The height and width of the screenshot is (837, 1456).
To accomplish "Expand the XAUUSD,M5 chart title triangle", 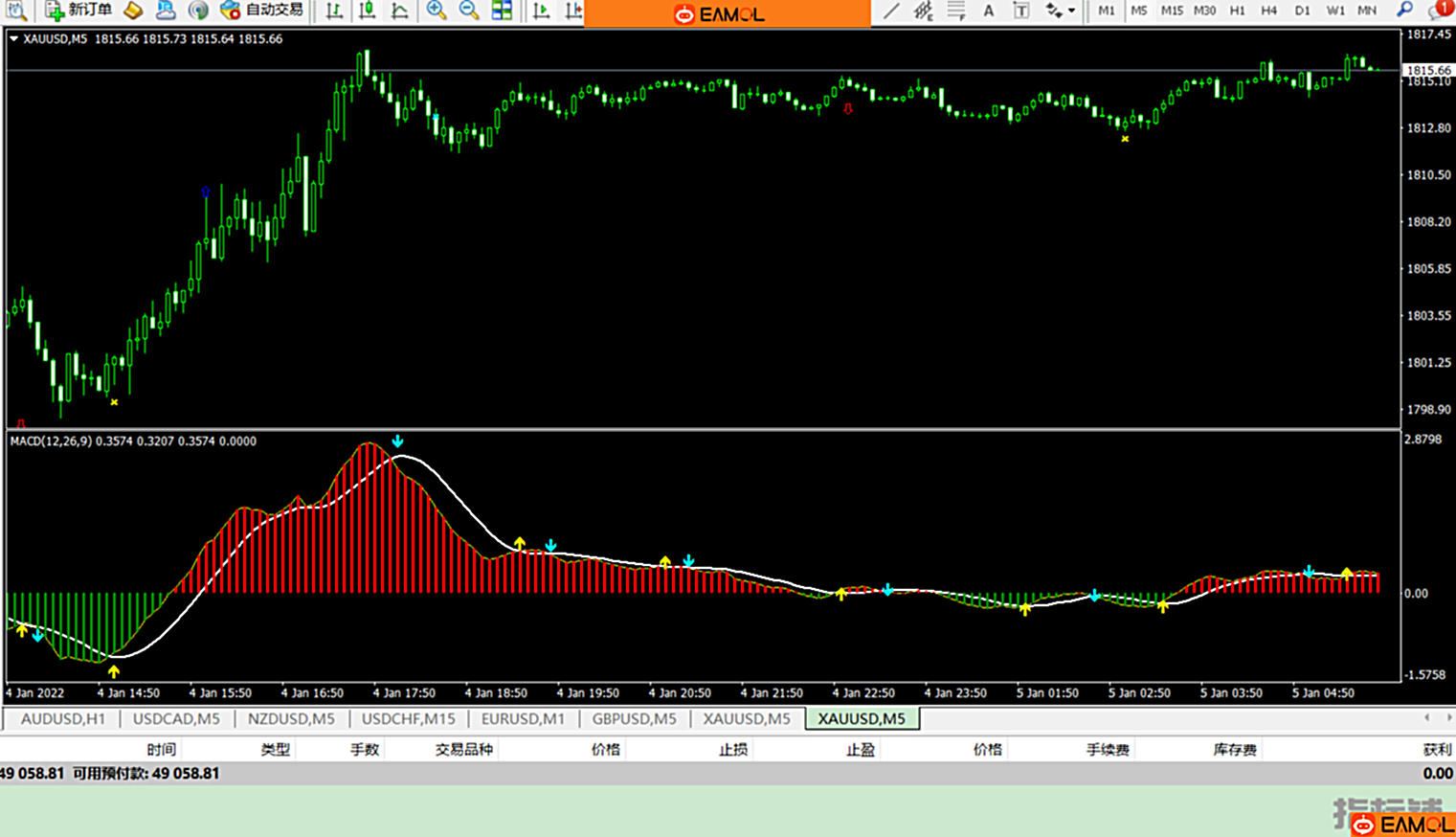I will click(13, 39).
